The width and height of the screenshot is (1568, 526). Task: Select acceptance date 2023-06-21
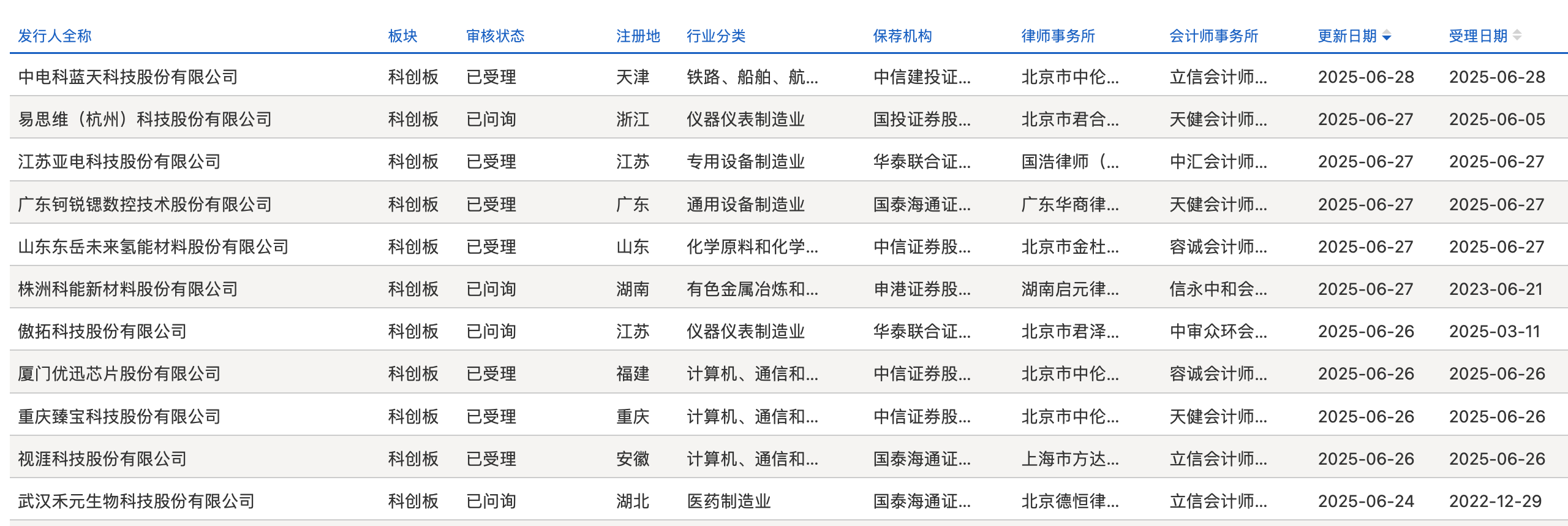pos(1496,289)
